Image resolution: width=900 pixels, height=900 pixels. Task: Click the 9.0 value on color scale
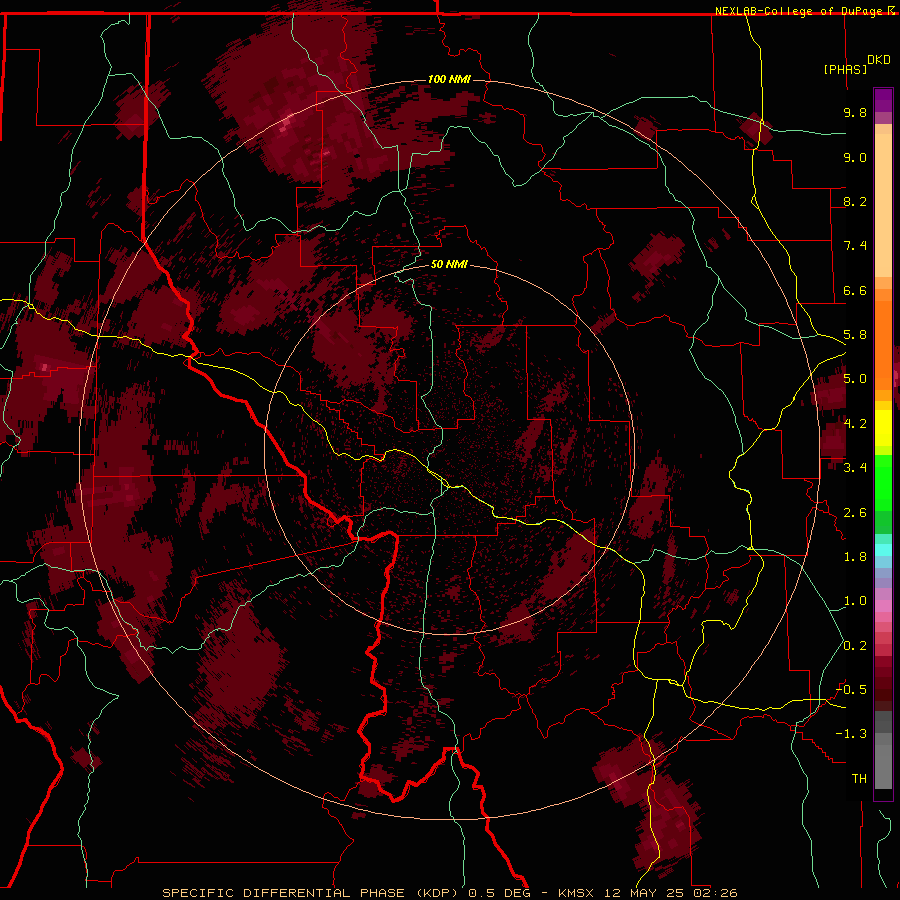click(855, 157)
